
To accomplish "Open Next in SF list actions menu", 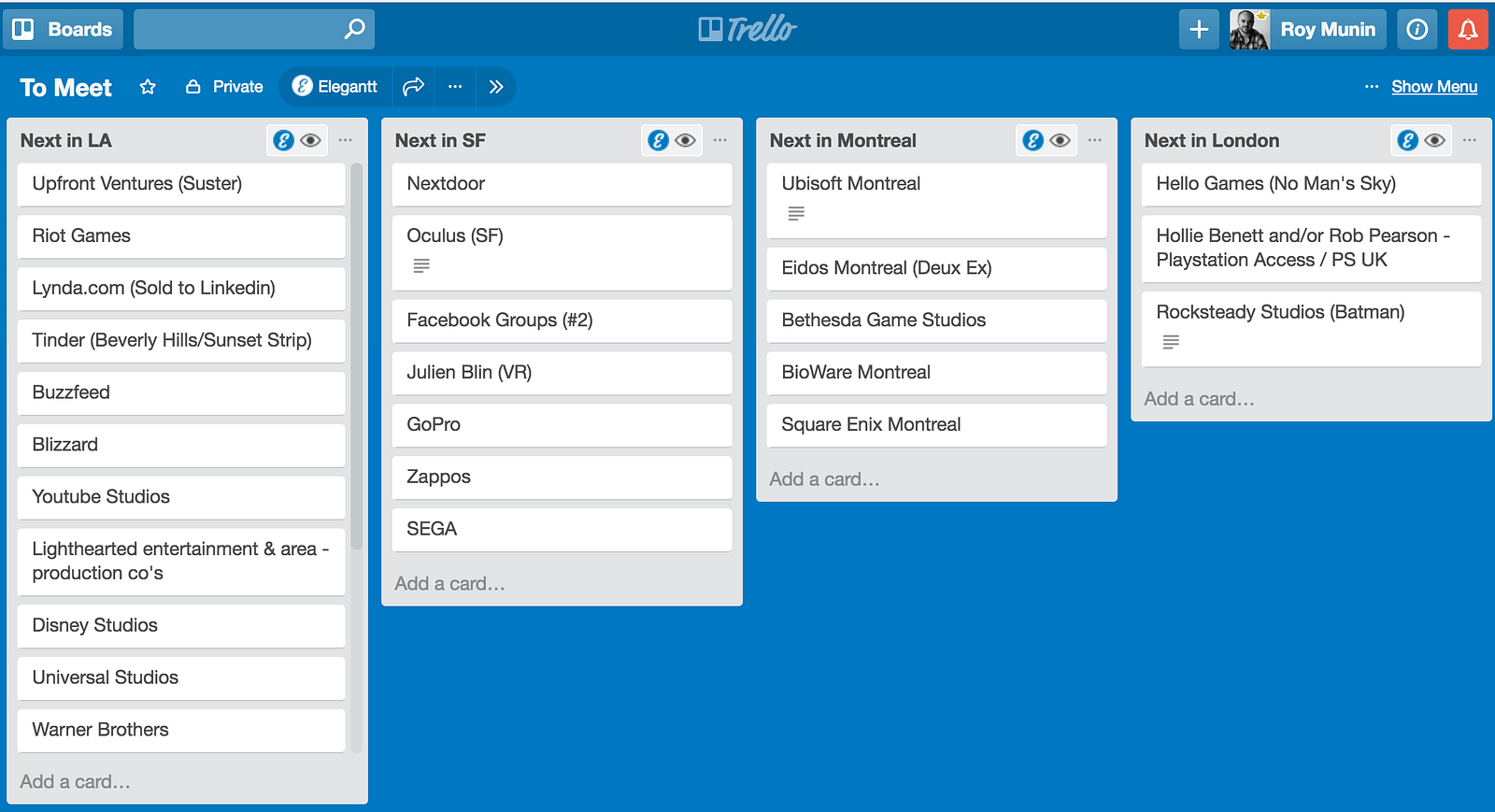I will click(x=720, y=140).
